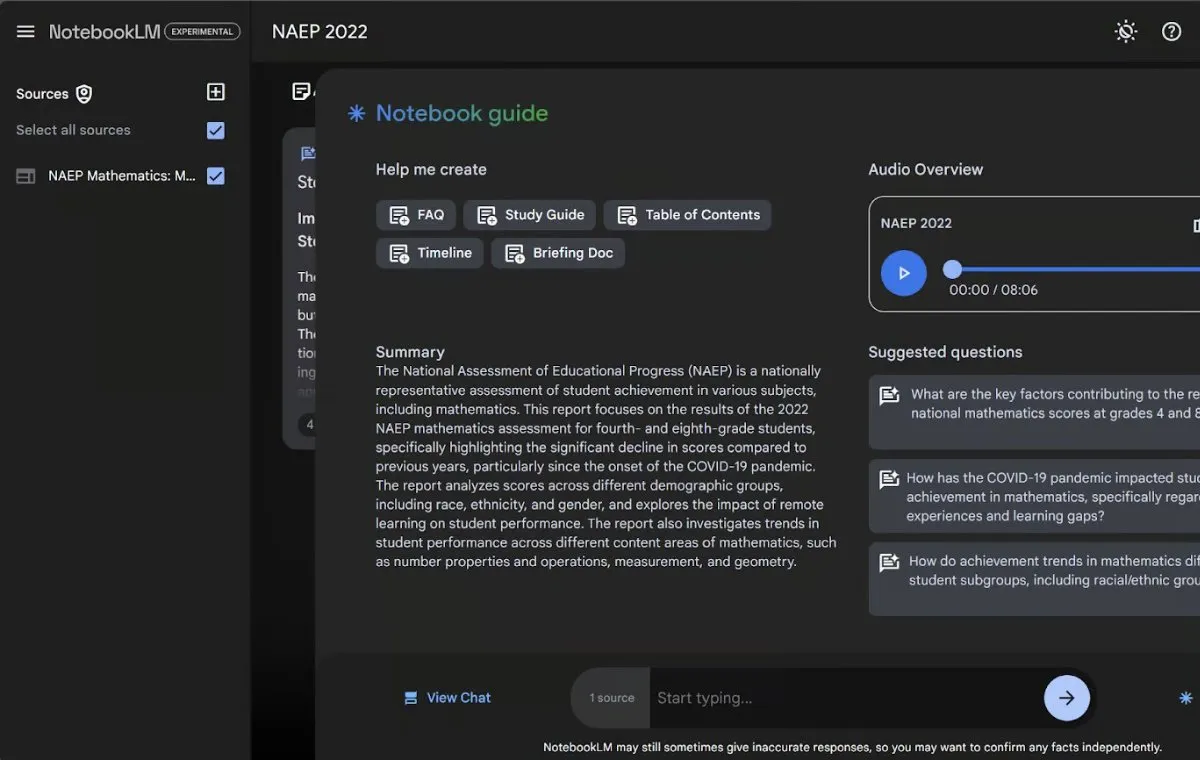Image resolution: width=1200 pixels, height=760 pixels.
Task: Create a Briefing Doc
Action: coord(558,253)
